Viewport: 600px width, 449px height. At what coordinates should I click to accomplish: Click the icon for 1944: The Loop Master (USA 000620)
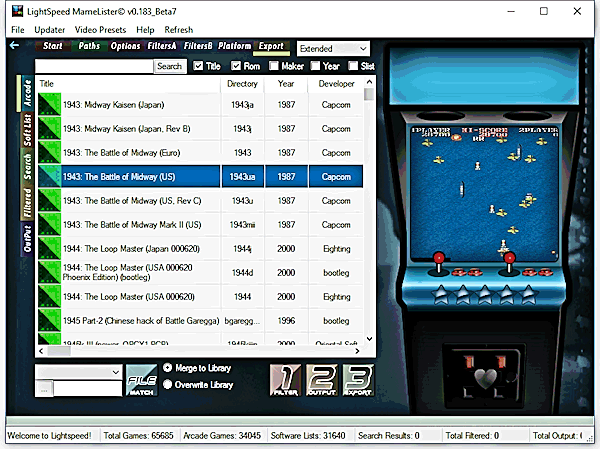click(49, 296)
